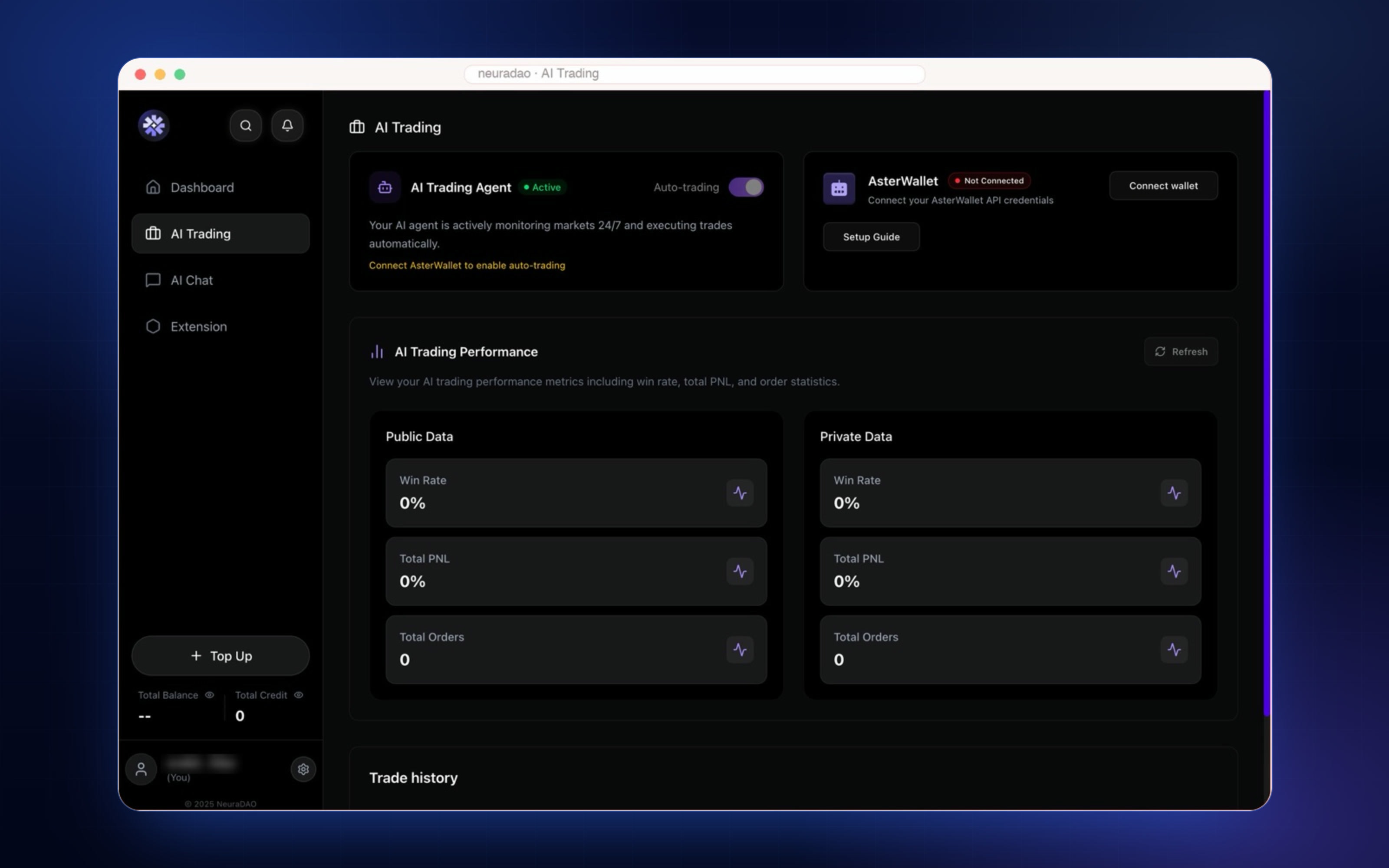Click the neuradao address bar
This screenshot has width=1389, height=868.
coord(694,73)
